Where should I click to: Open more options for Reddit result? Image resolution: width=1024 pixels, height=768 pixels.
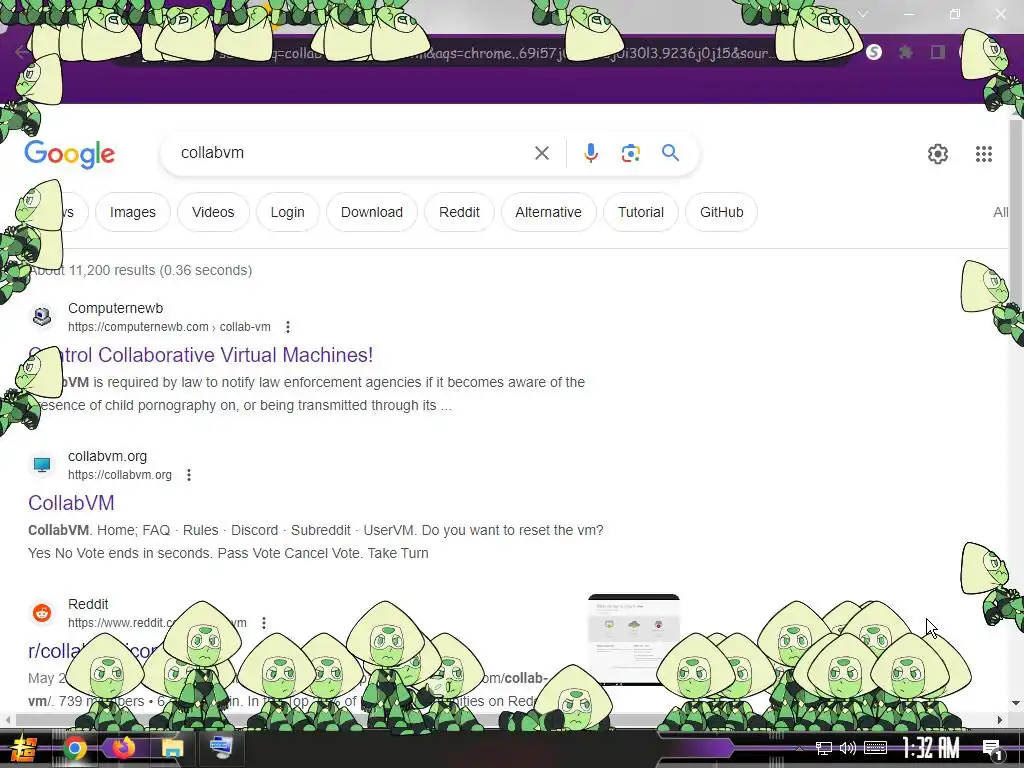pos(264,623)
